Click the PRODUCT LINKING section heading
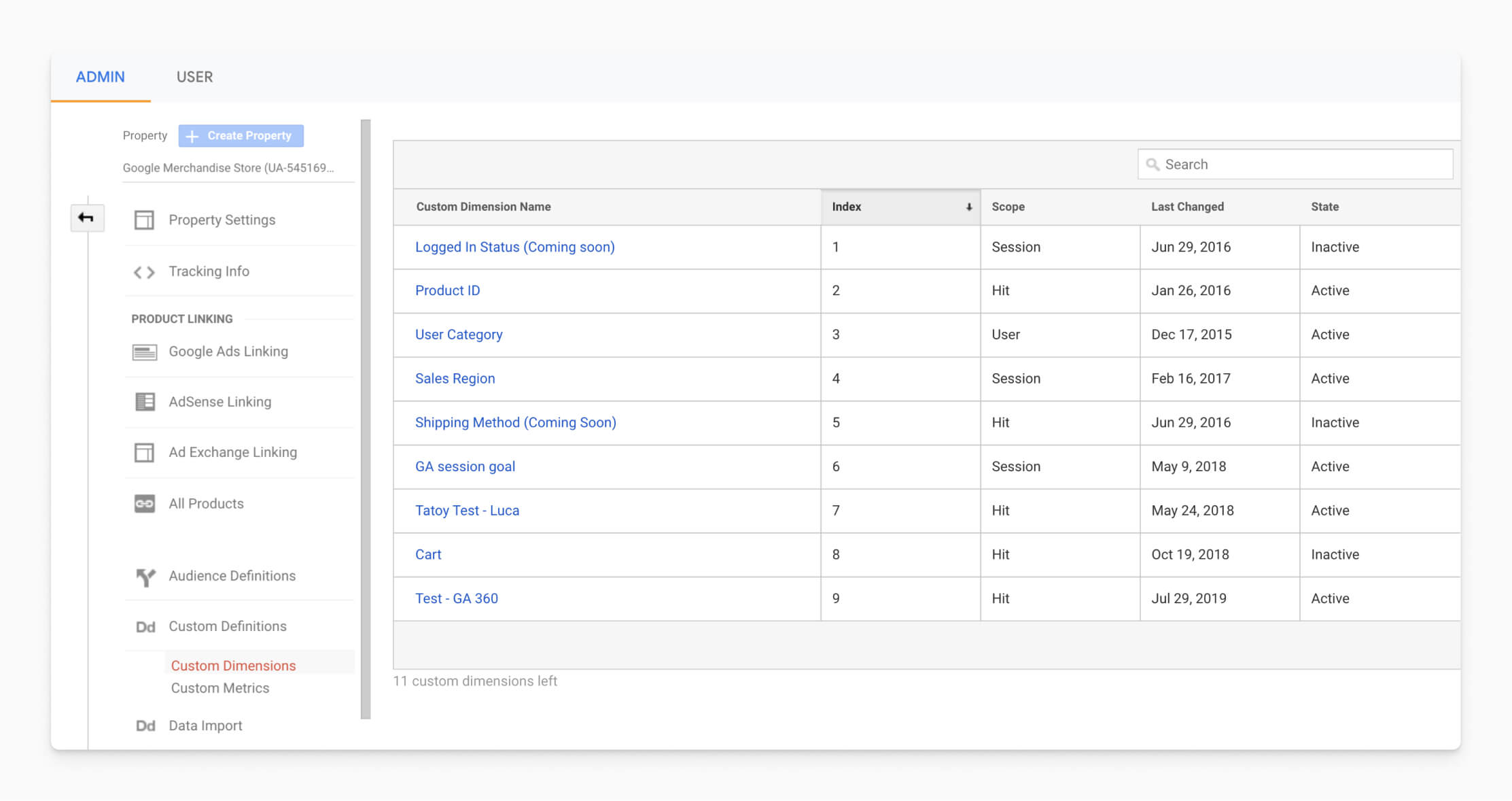 182,319
